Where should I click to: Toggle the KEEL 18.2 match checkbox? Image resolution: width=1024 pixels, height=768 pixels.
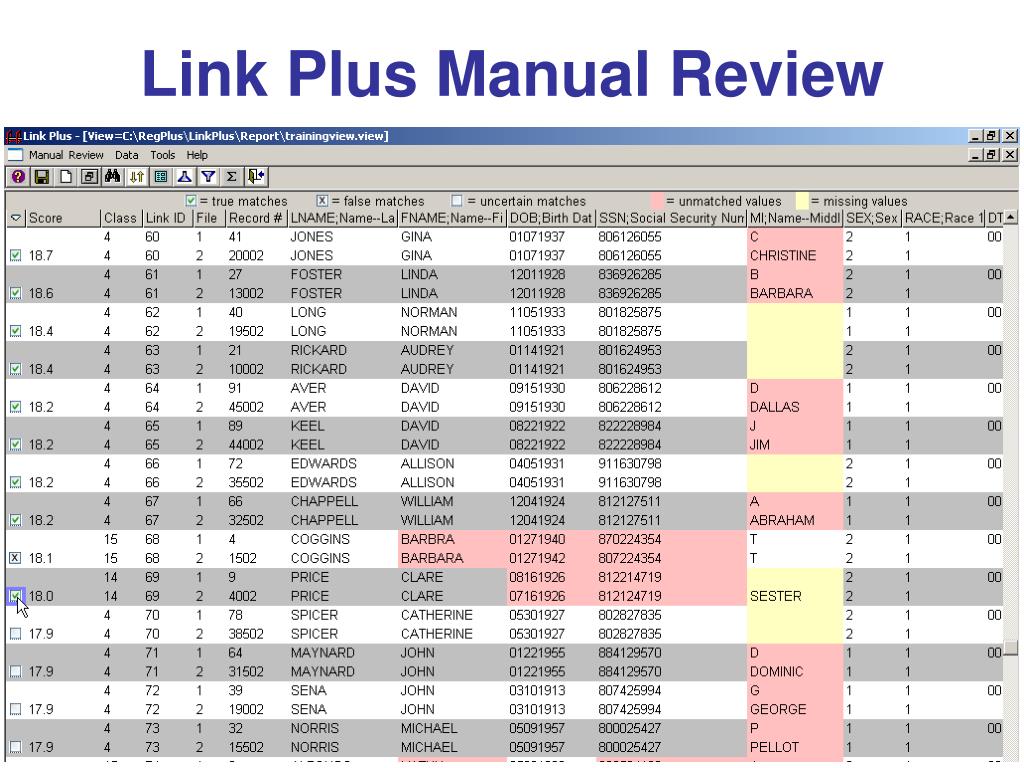16,445
